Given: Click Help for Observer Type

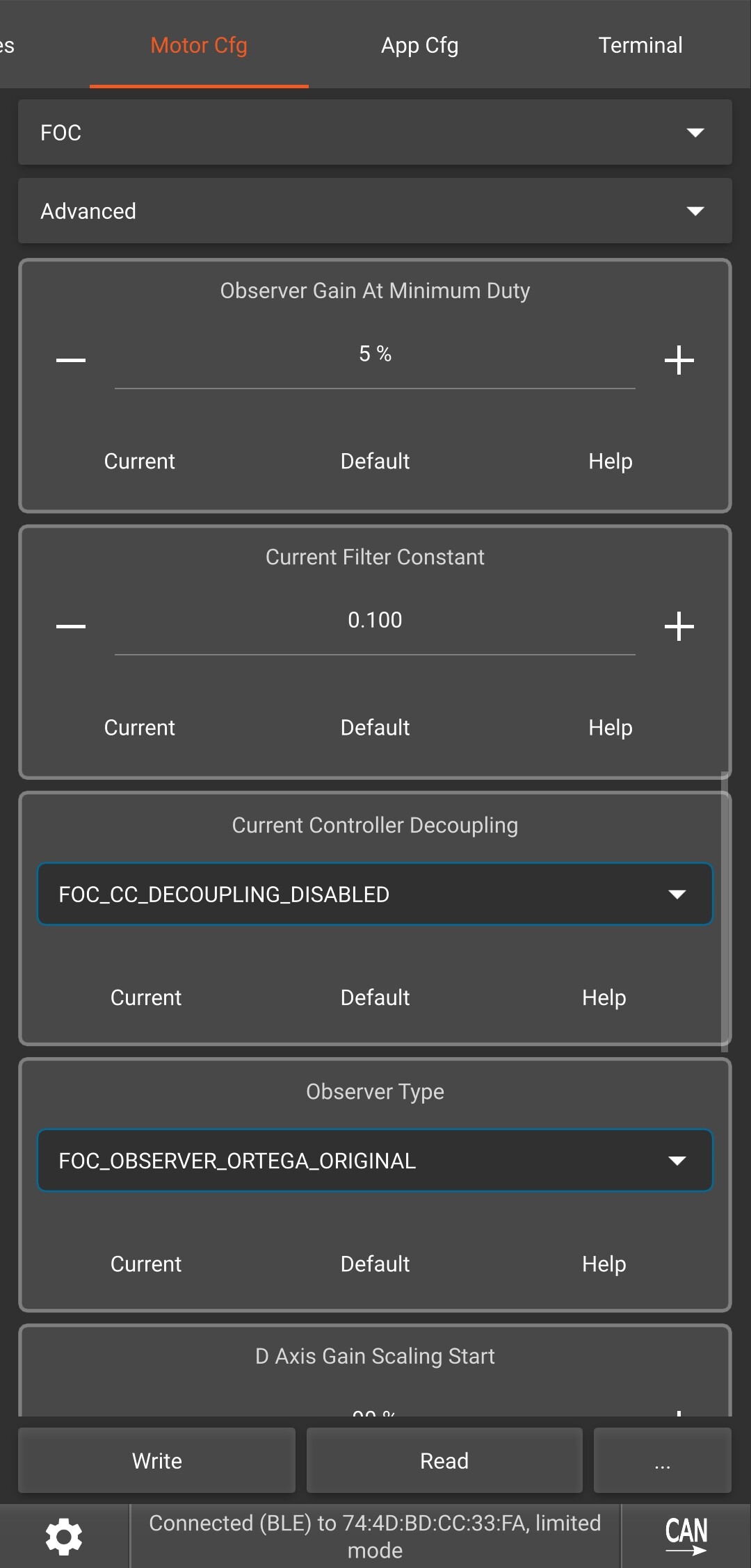Looking at the screenshot, I should coord(604,1264).
